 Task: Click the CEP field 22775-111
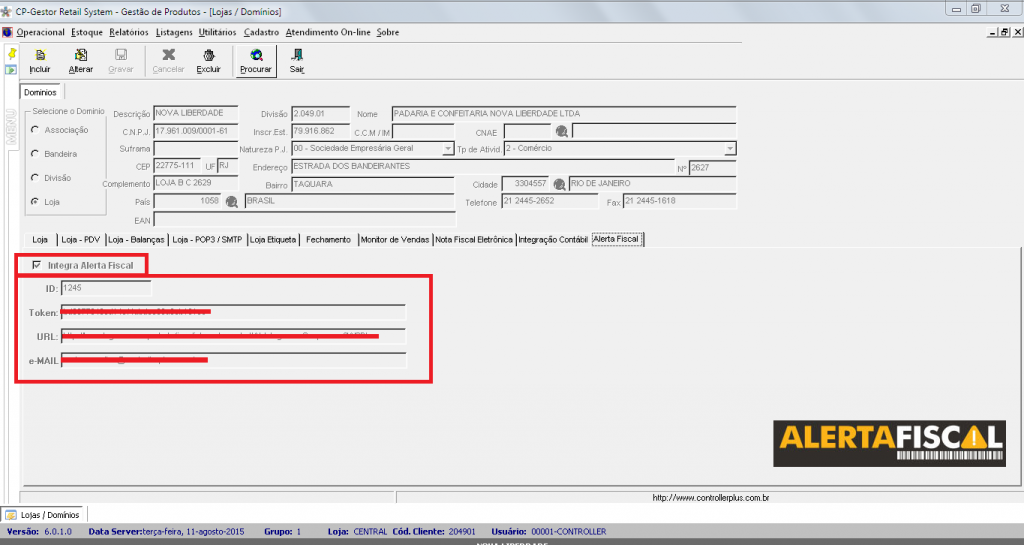[177, 166]
